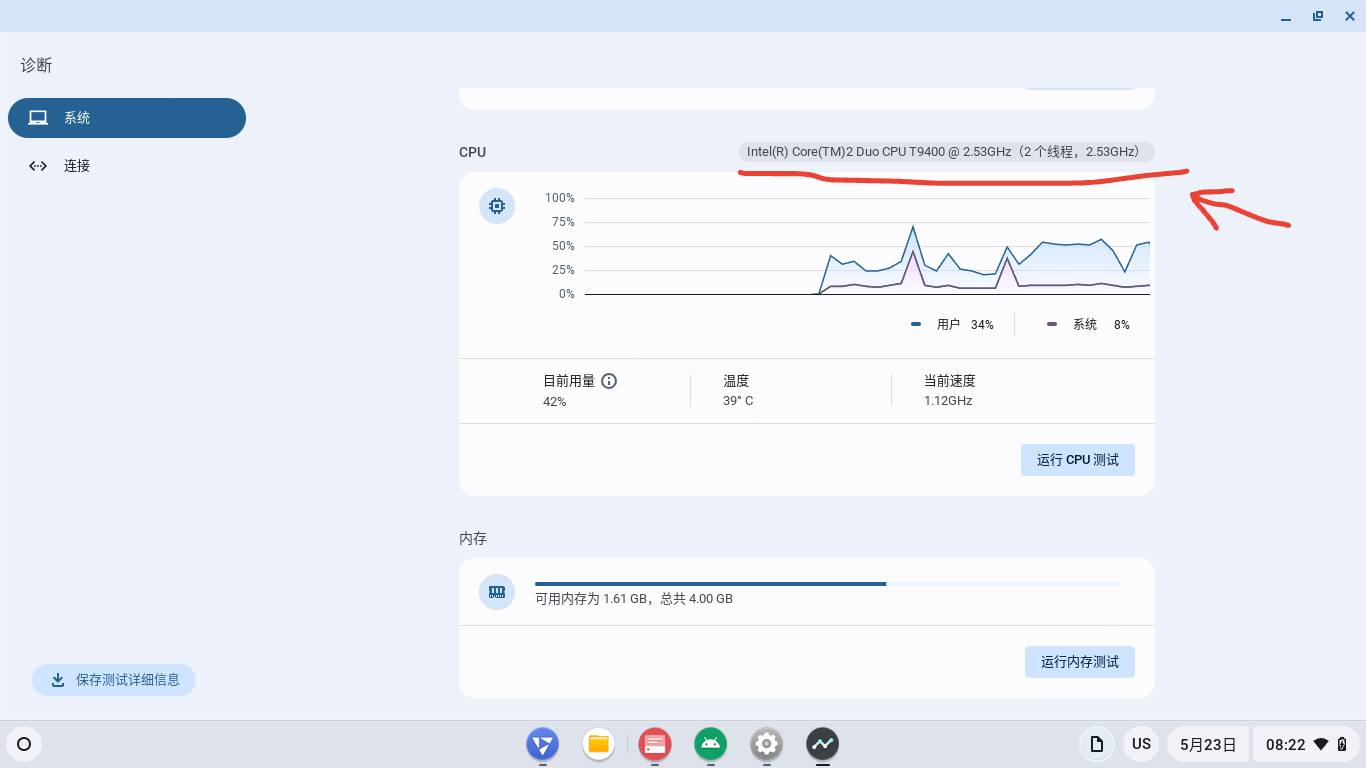Click the battery icon in tray
This screenshot has width=1366, height=768.
(x=1343, y=744)
